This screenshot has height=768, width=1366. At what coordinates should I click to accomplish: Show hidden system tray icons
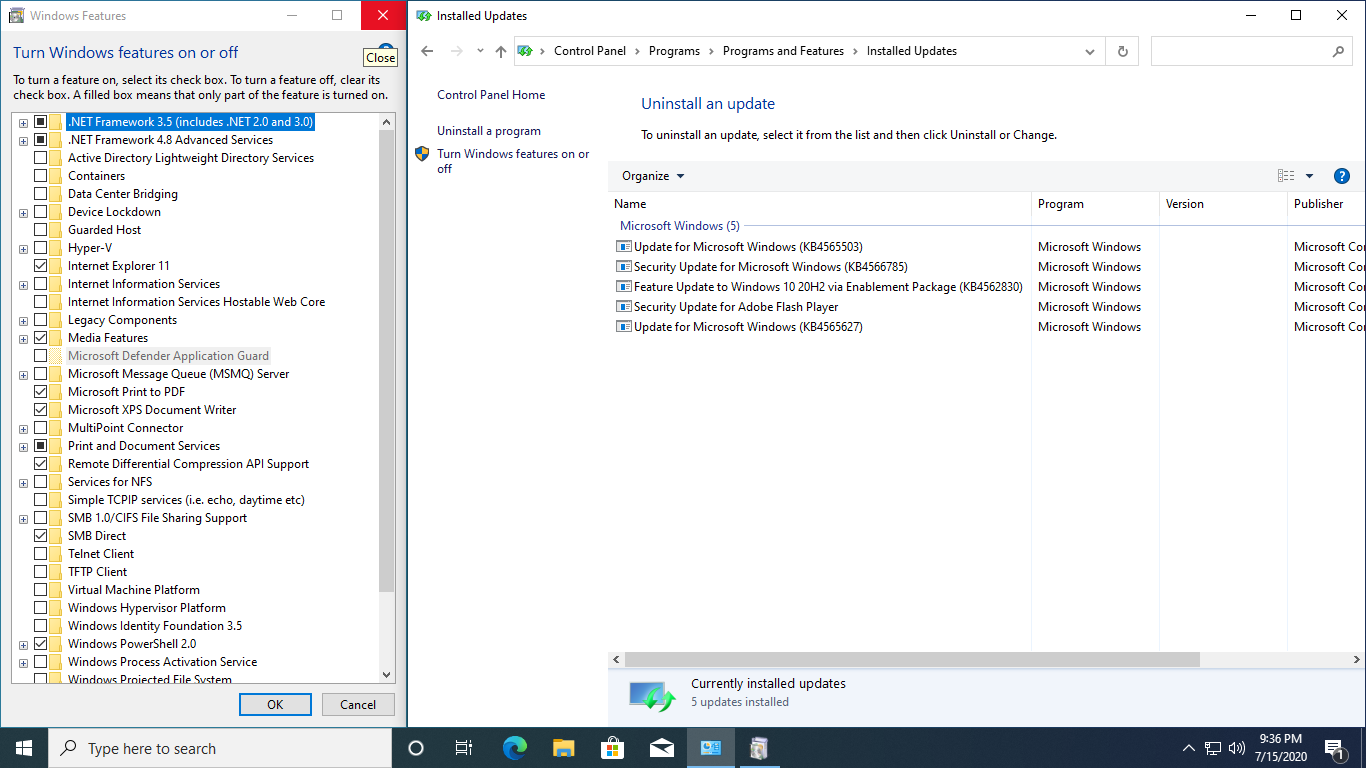point(1189,748)
